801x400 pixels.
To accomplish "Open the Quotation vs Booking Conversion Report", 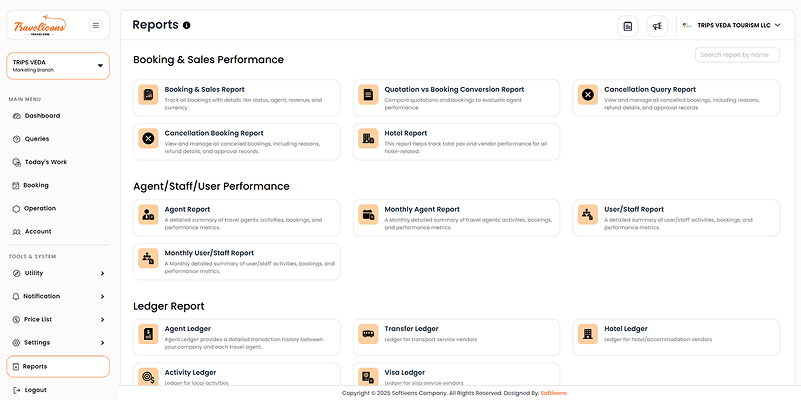I will coord(456,90).
